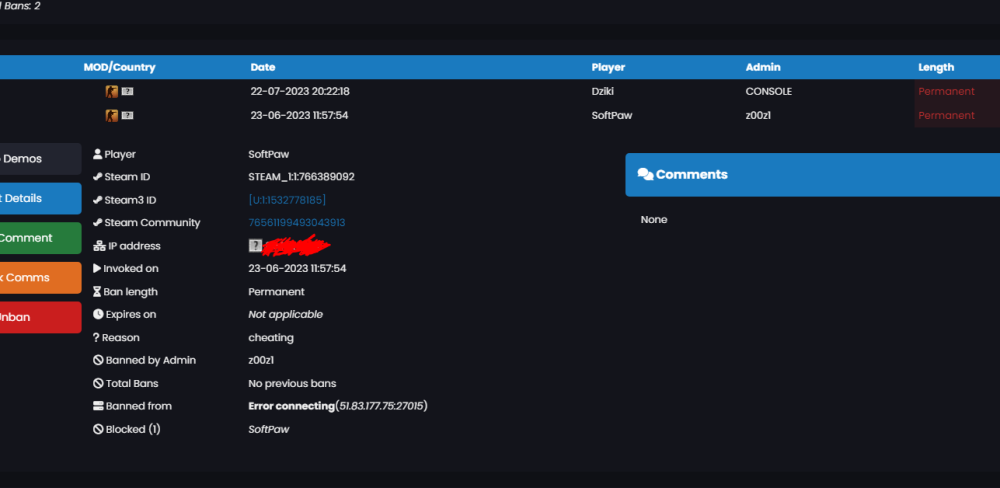1000x488 pixels.
Task: Expand the Dziki ban row
Action: [x=500, y=91]
